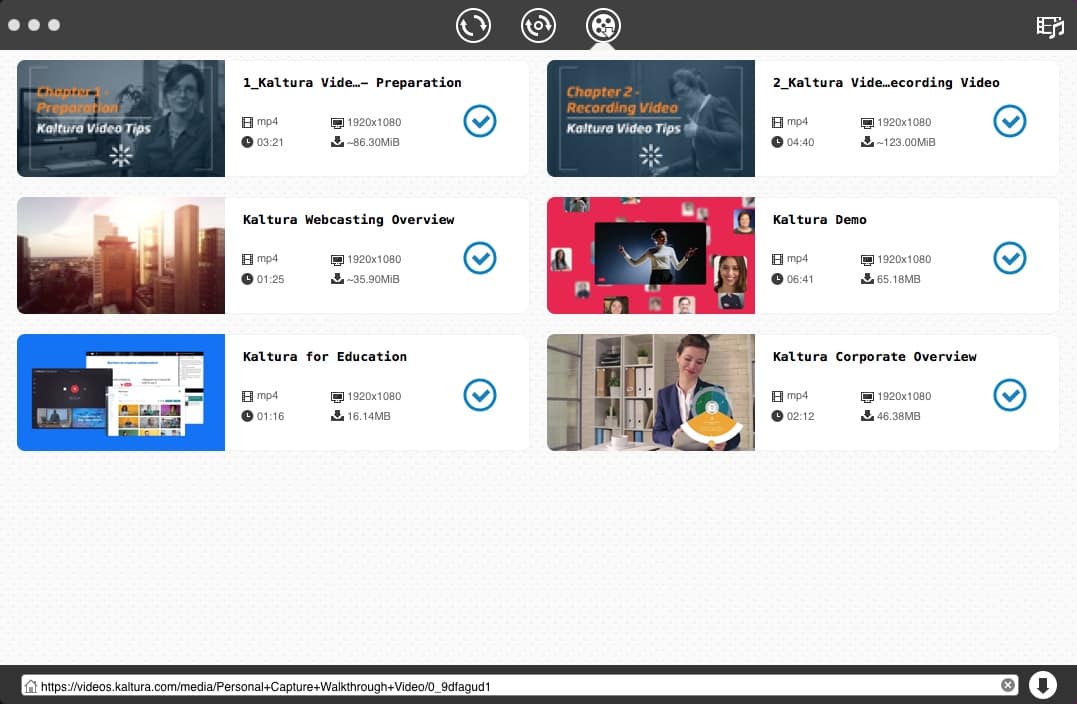Open Kaltura for Education blue thumbnail
The width and height of the screenshot is (1077, 704).
pyautogui.click(x=121, y=392)
